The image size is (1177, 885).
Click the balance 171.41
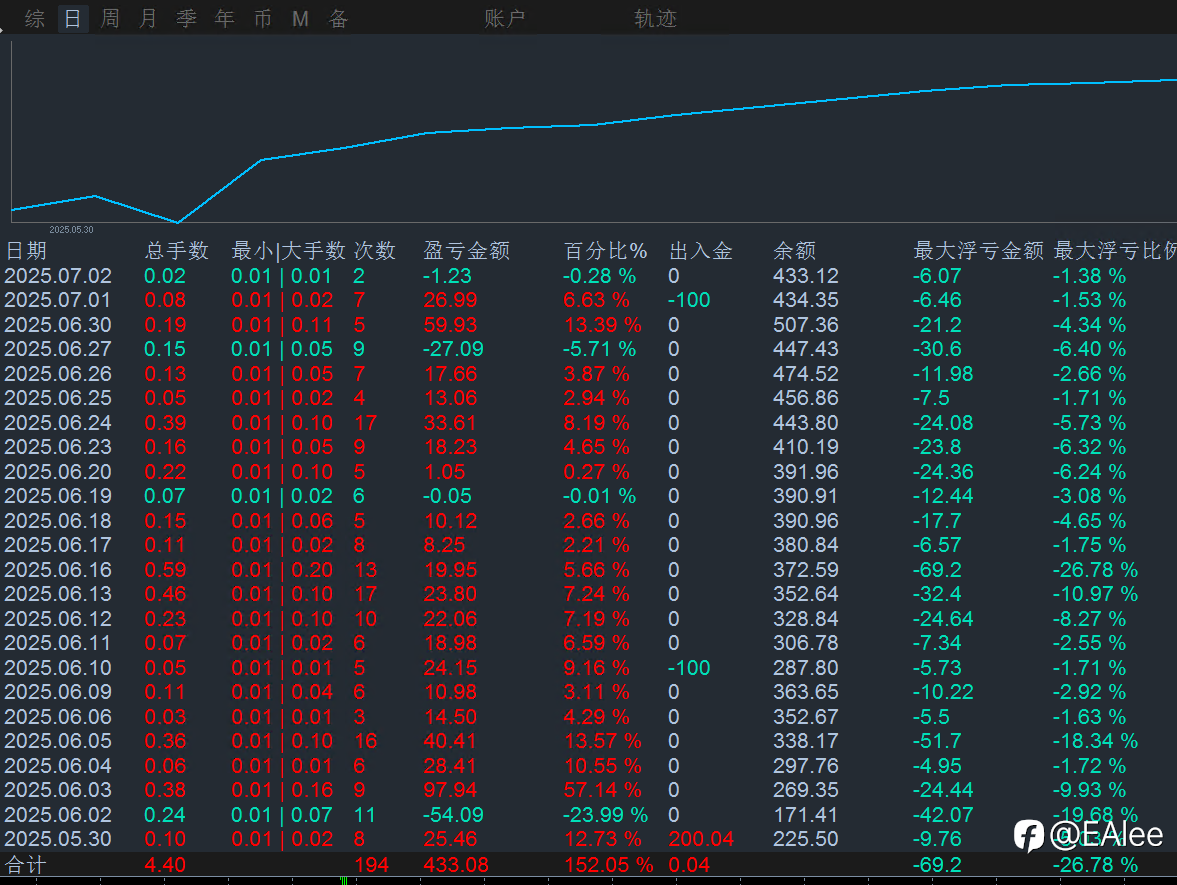[x=805, y=814]
